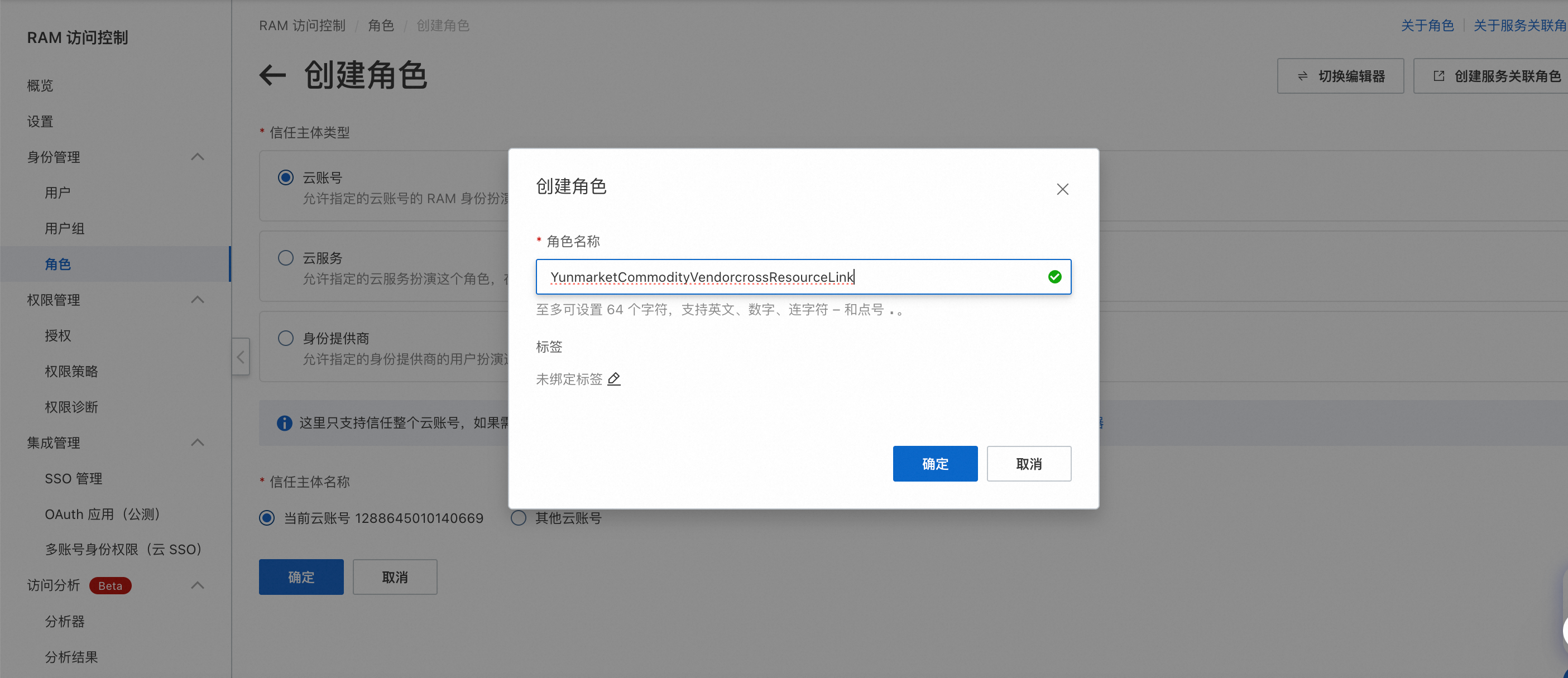
Task: Select the 云账号 trust type radio button
Action: pos(285,177)
